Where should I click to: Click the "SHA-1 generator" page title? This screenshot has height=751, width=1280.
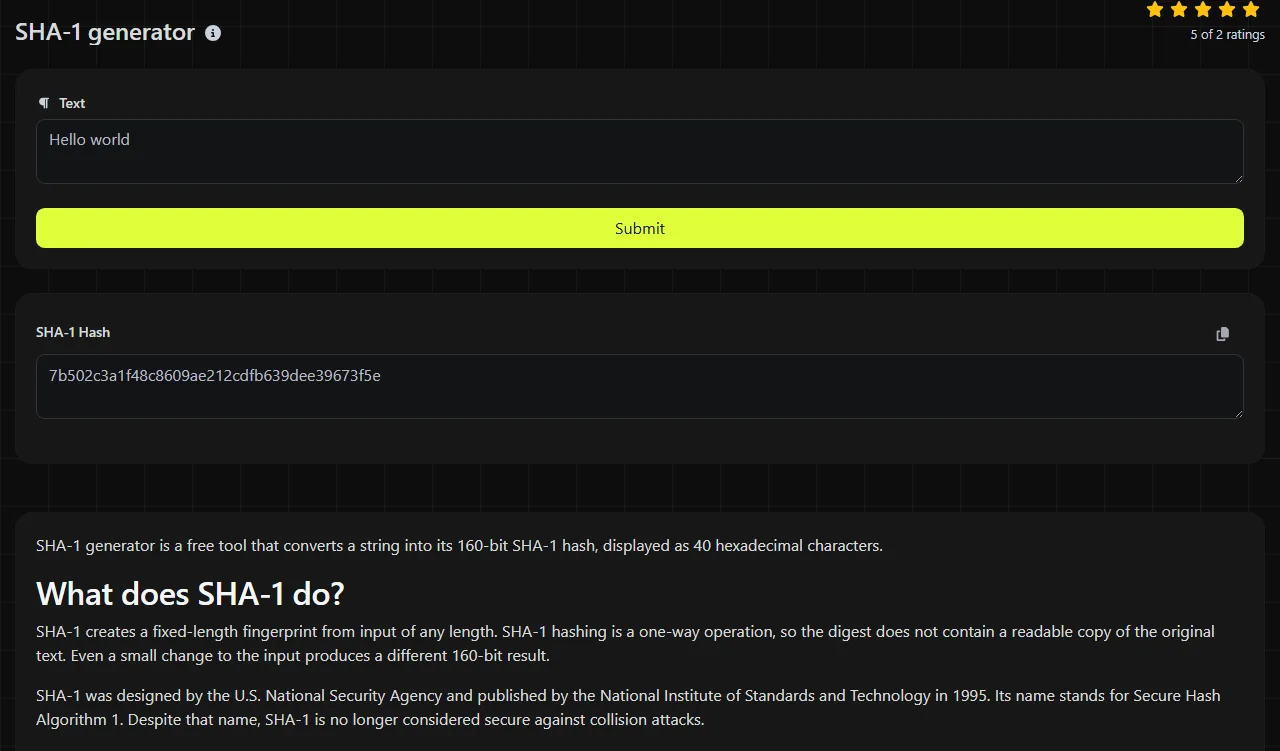tap(105, 32)
